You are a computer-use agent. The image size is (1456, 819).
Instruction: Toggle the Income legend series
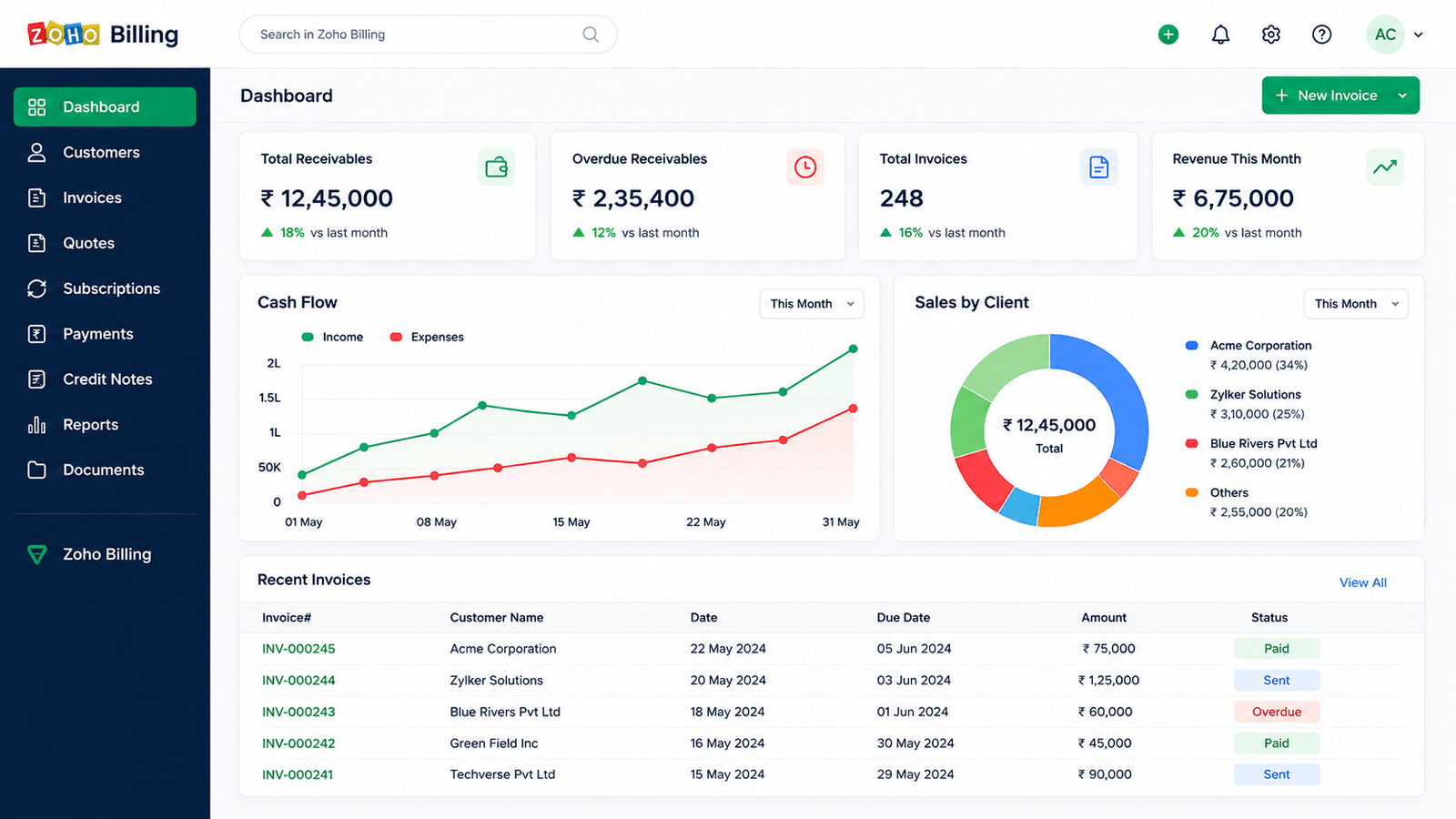coord(332,337)
